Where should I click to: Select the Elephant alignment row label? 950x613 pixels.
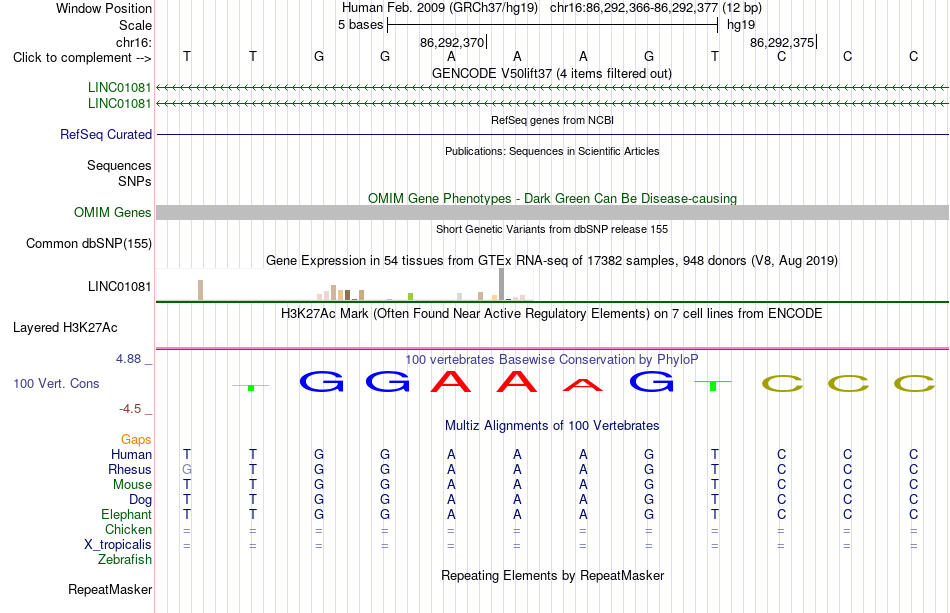point(126,514)
